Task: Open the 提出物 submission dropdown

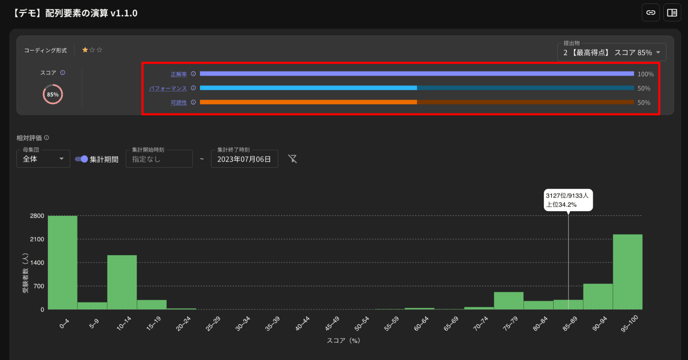Action: click(612, 52)
